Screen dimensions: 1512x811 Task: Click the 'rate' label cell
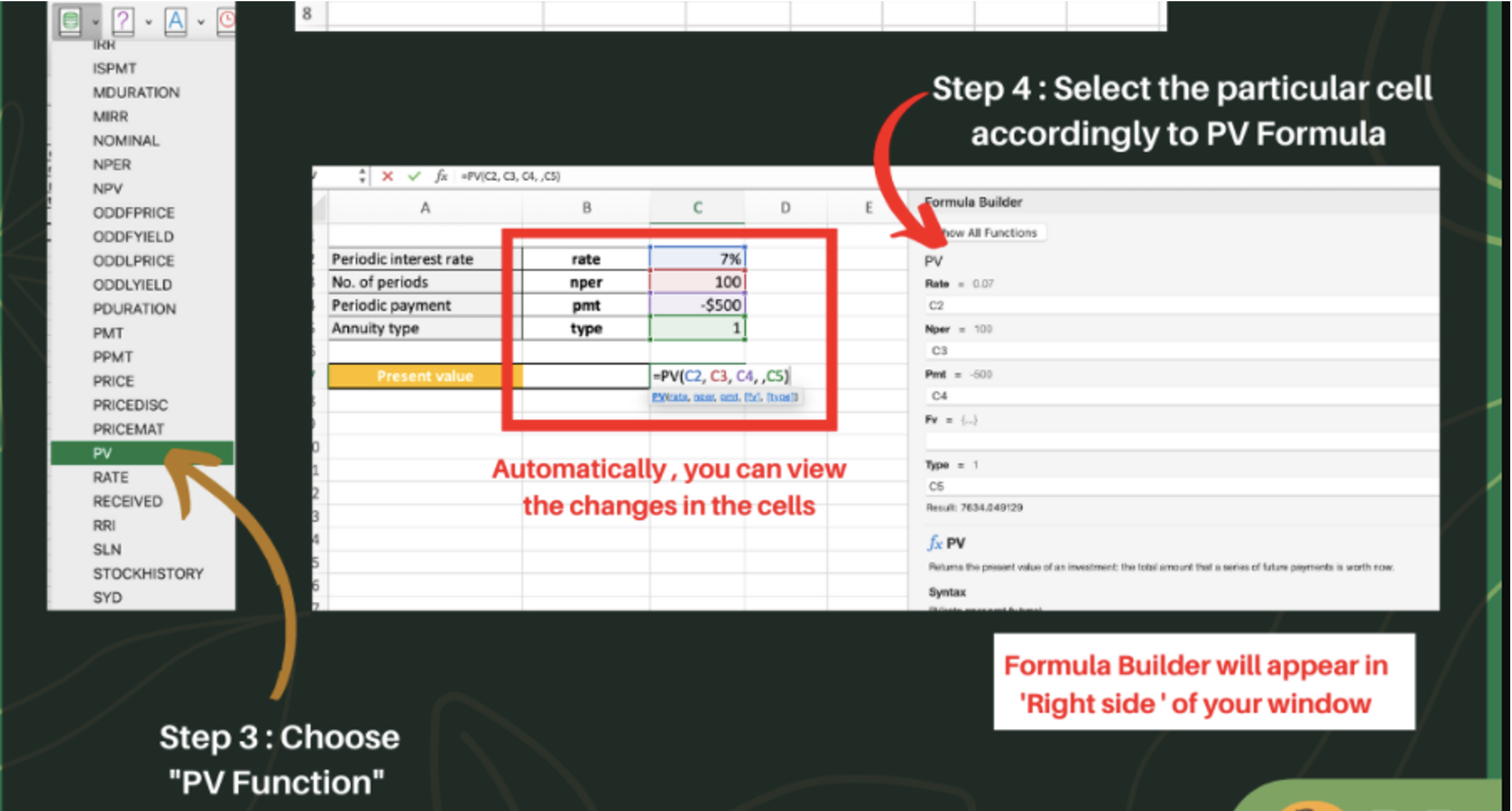point(586,259)
